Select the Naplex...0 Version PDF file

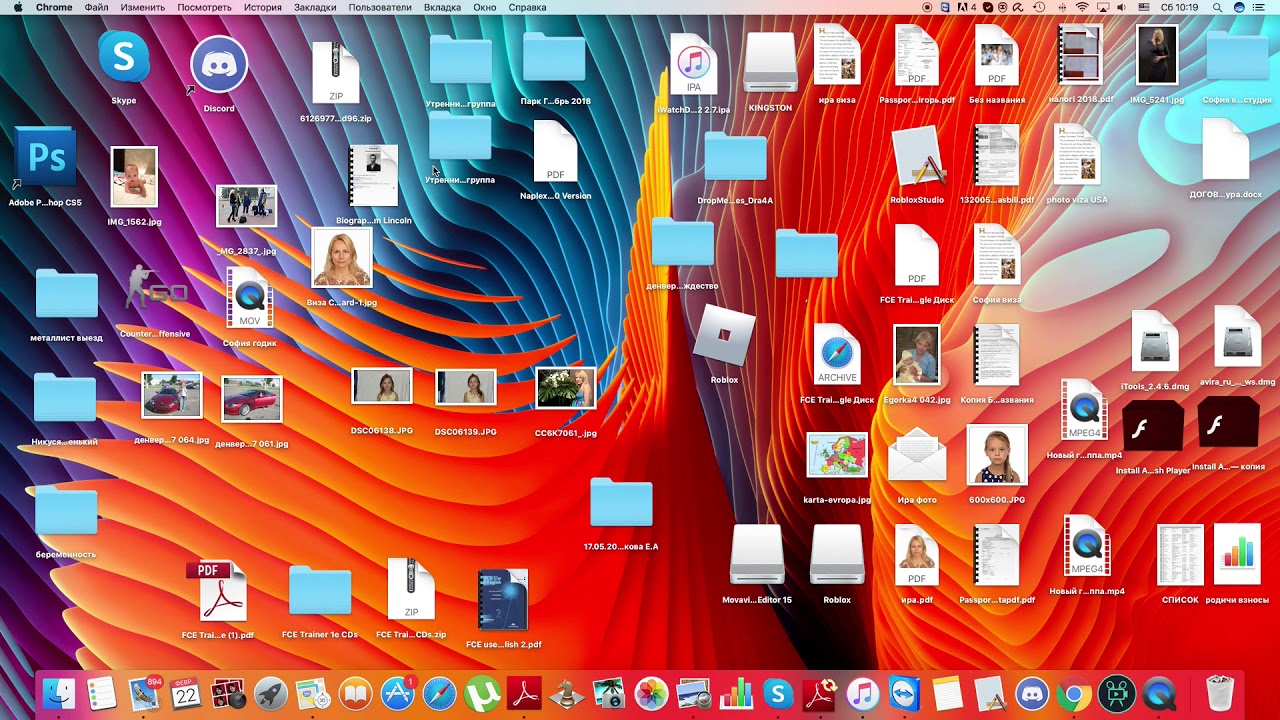click(x=556, y=152)
